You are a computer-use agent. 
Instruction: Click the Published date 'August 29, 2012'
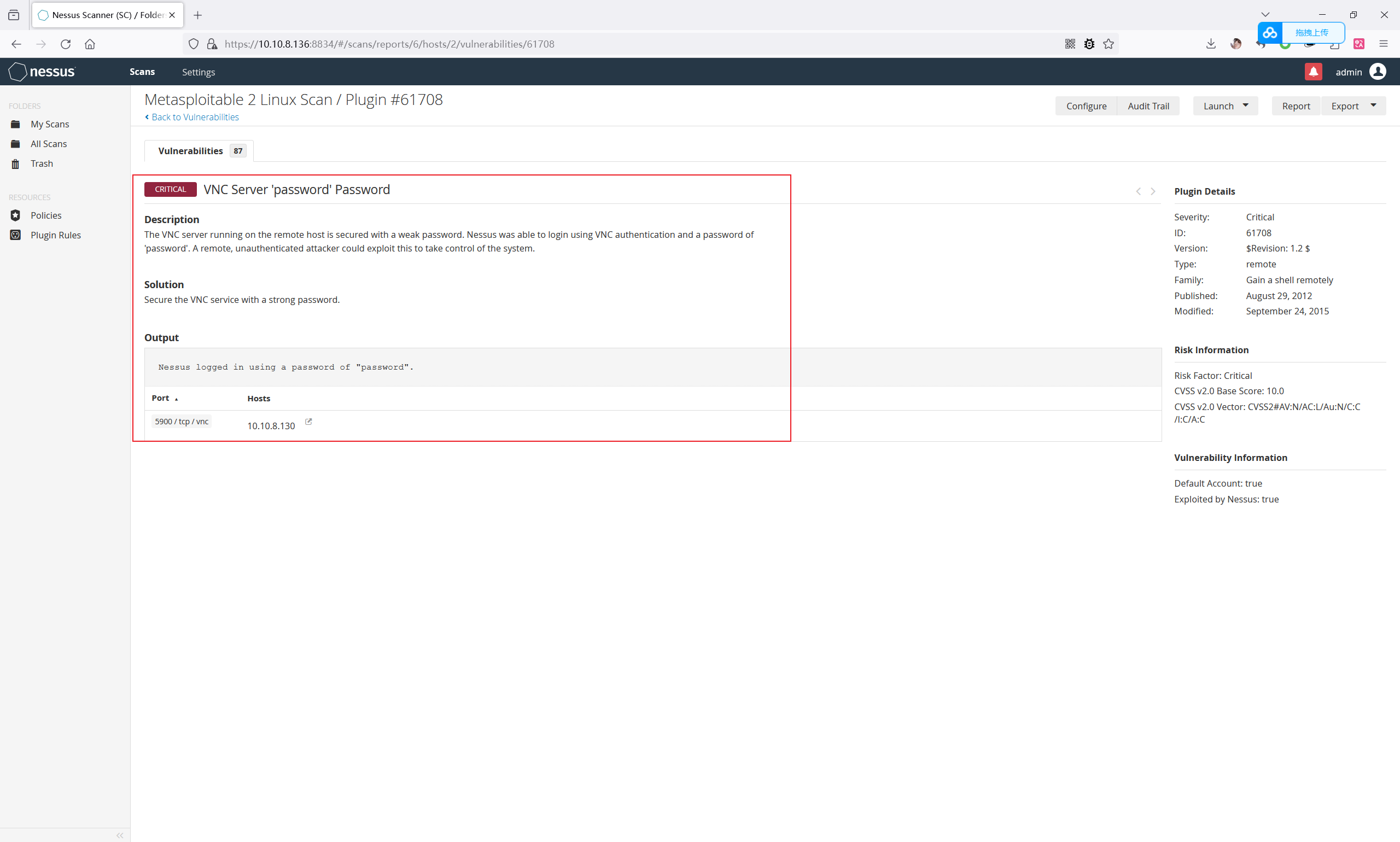[x=1279, y=296]
